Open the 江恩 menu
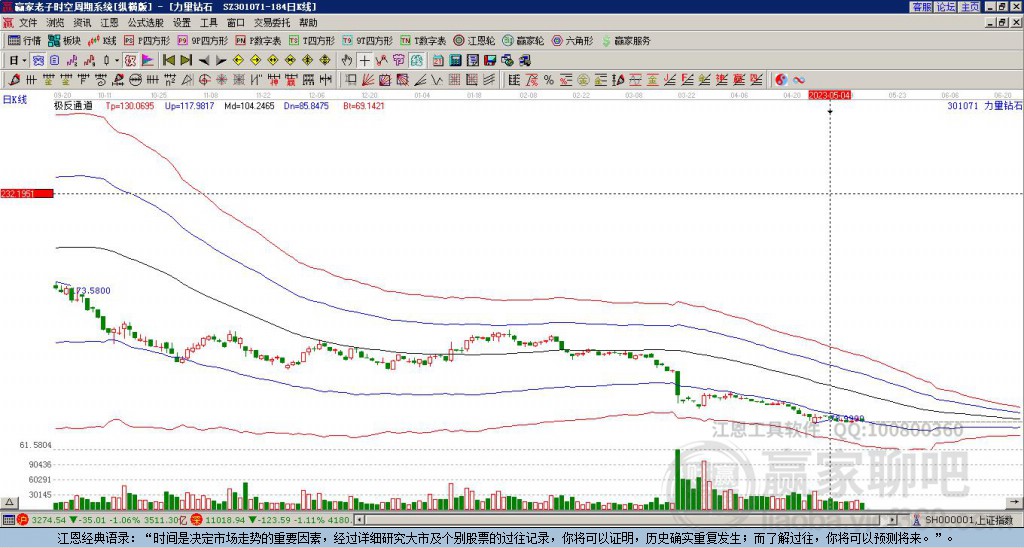The width and height of the screenshot is (1024, 548). tap(109, 23)
